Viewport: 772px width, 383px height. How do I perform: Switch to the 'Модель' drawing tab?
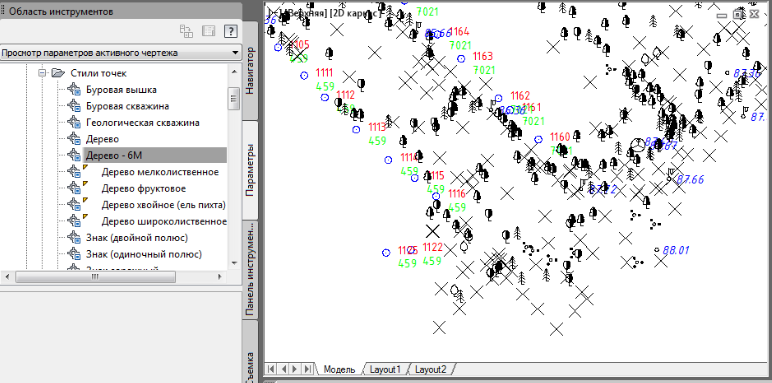[x=339, y=369]
